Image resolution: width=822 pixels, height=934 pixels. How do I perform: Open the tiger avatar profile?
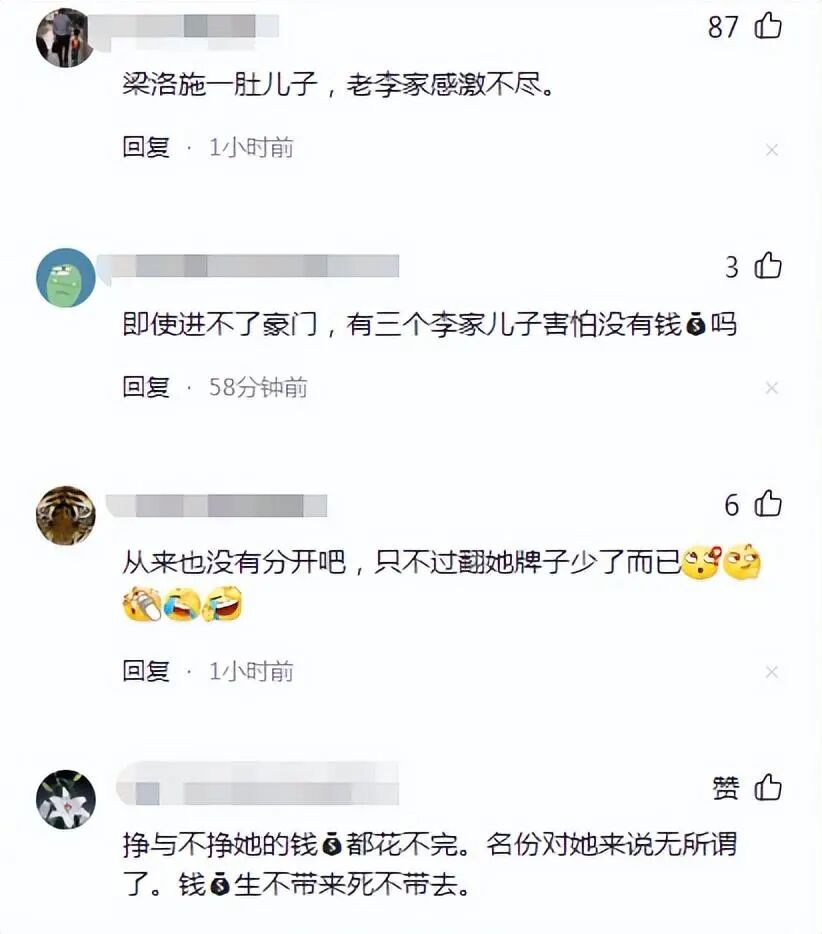[x=66, y=515]
